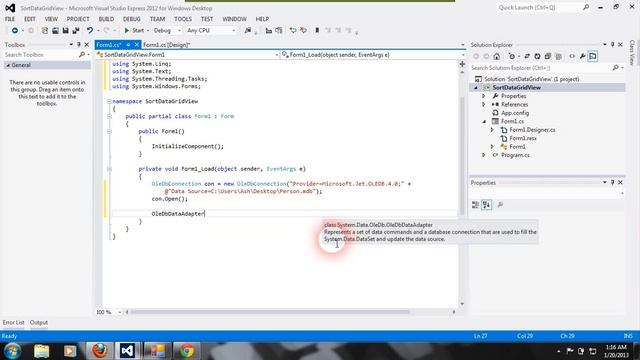Toggle Alphabetical sort in Properties panel
Image resolution: width=640 pixels, height=360 pixels.
[487, 205]
